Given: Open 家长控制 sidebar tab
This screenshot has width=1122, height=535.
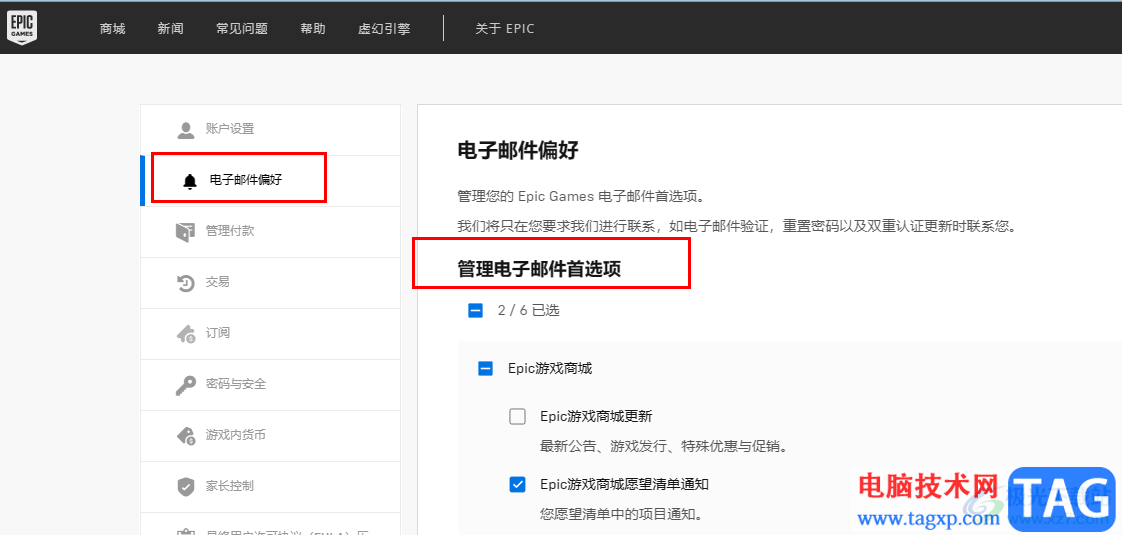Looking at the screenshot, I should click(270, 486).
